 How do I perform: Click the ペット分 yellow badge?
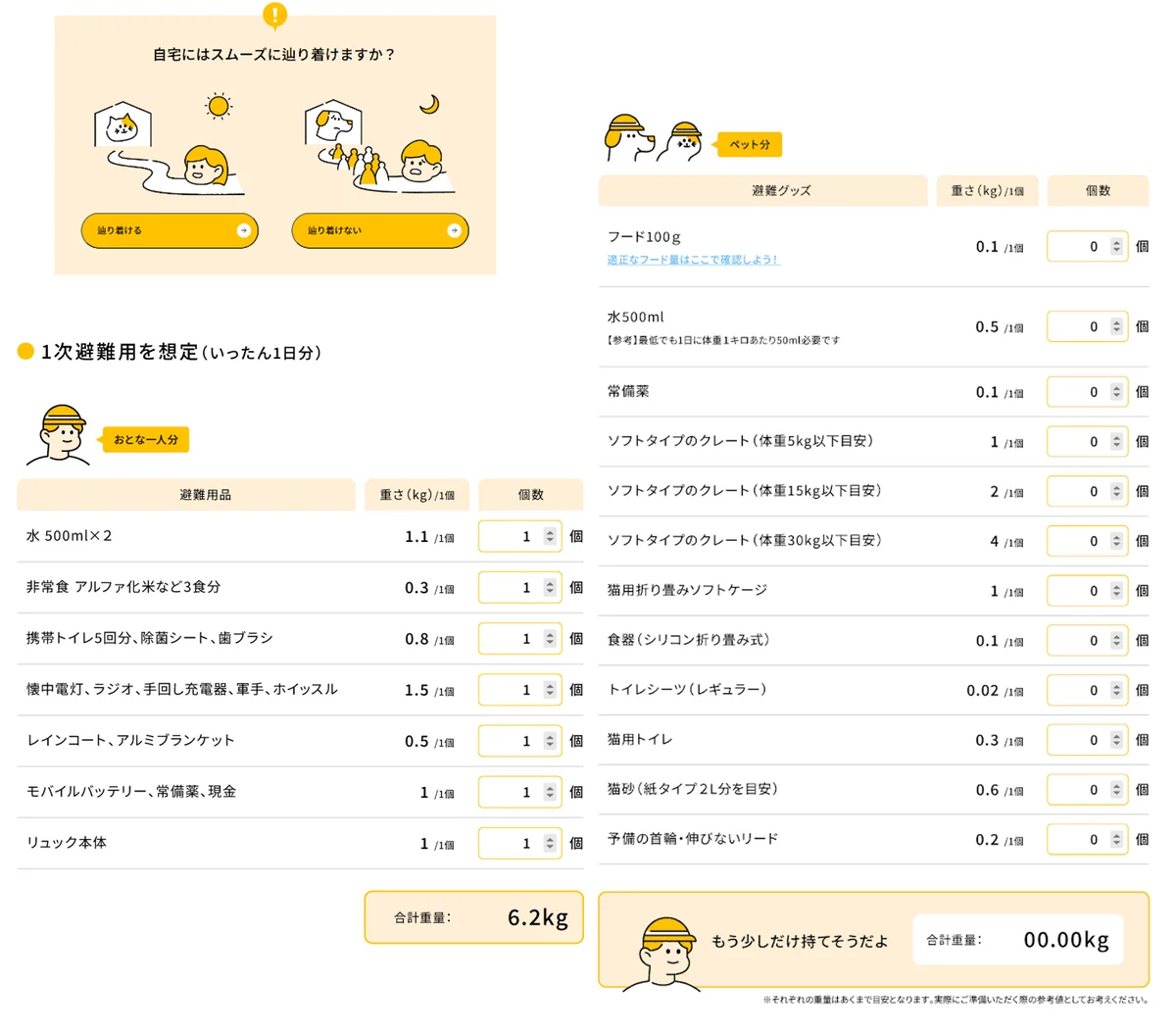point(748,144)
